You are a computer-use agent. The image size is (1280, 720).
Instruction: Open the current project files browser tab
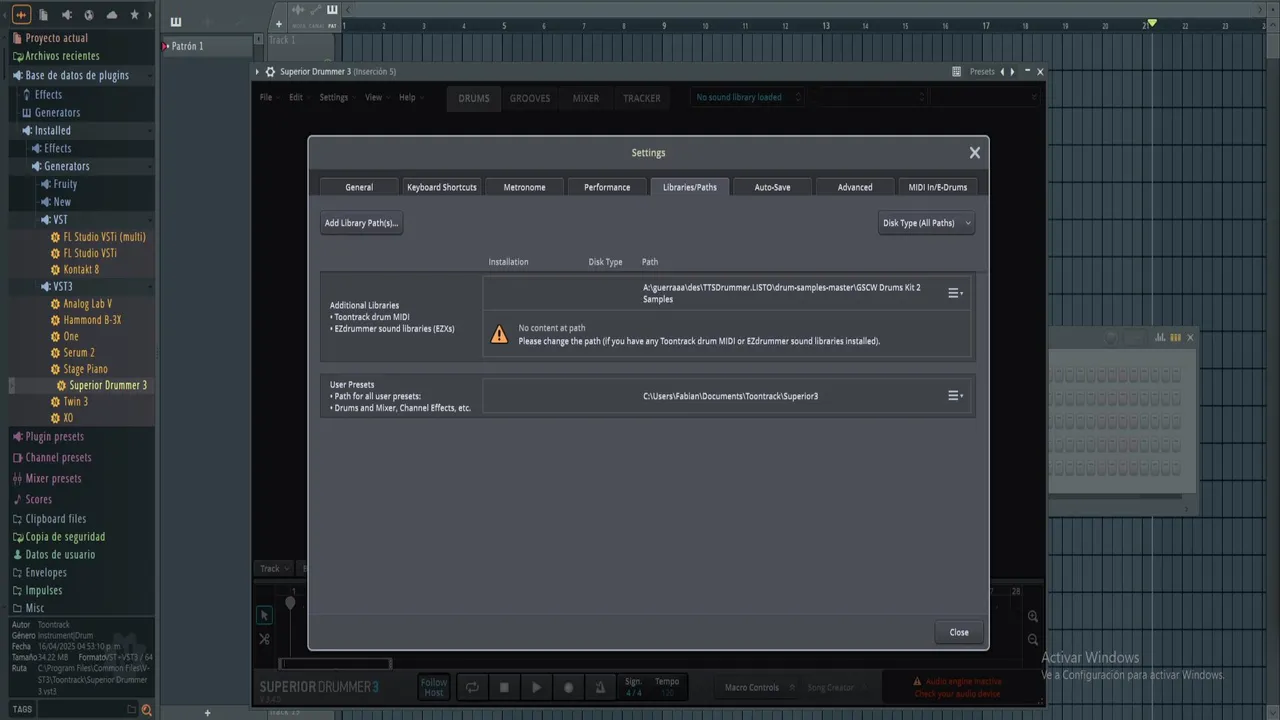[x=43, y=15]
